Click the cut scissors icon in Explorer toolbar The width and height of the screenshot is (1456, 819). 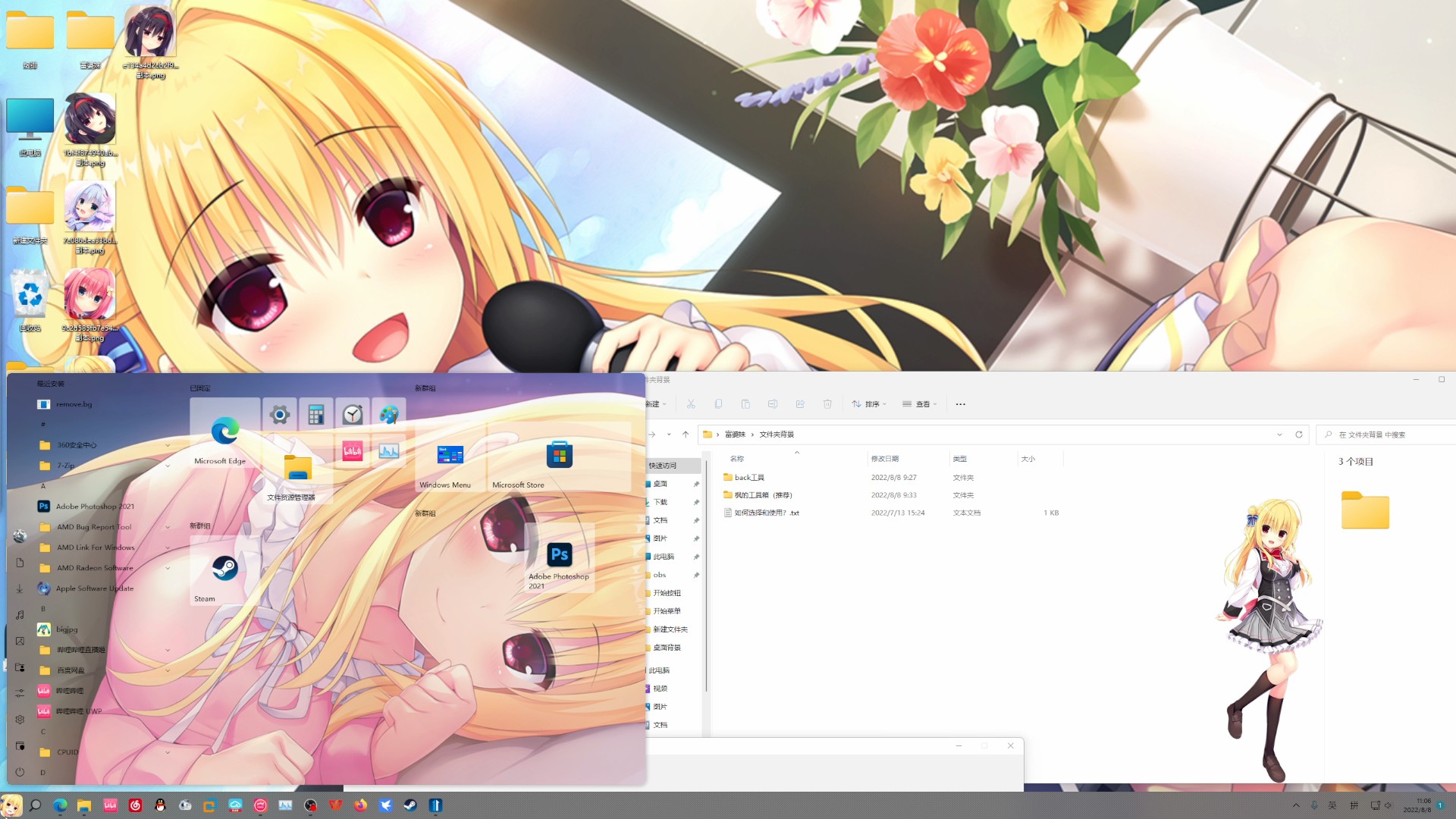[x=691, y=404]
